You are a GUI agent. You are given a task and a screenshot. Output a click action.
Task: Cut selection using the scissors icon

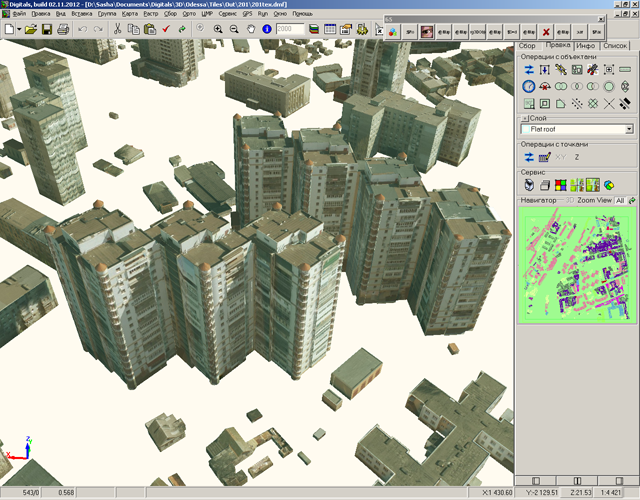(x=118, y=30)
